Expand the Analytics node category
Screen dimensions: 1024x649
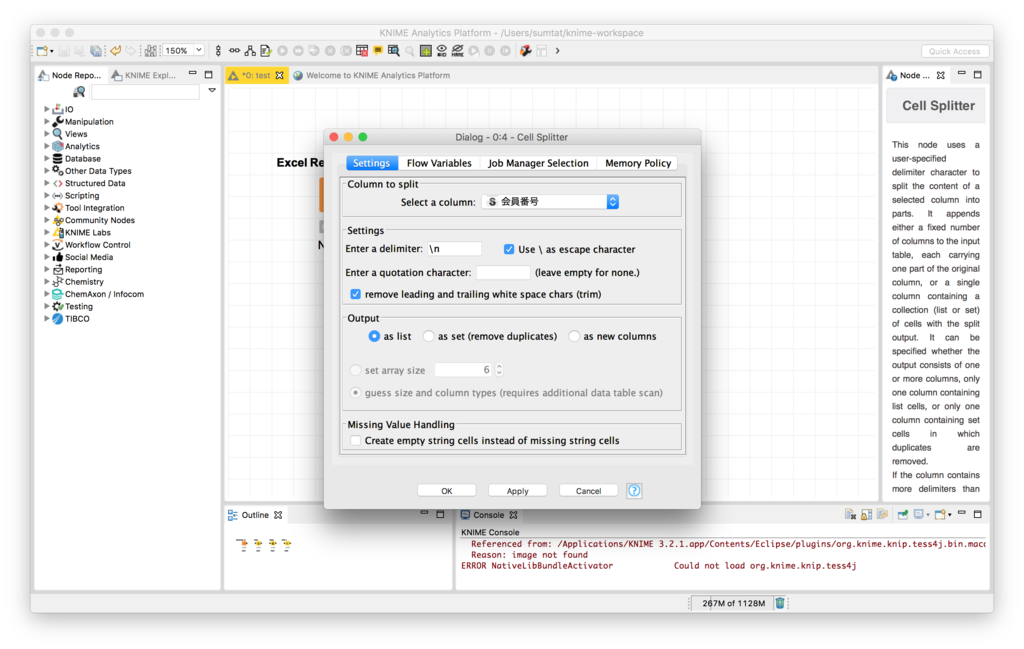(47, 147)
